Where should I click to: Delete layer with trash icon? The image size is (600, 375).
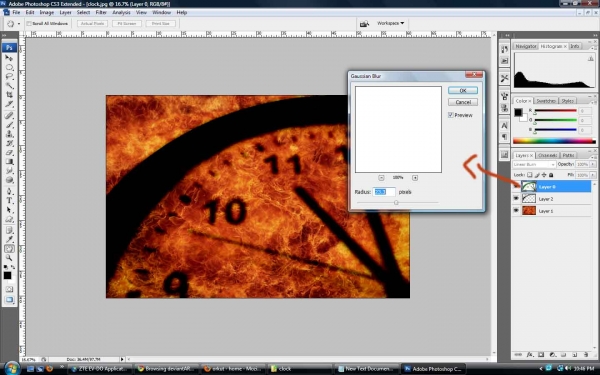586,355
